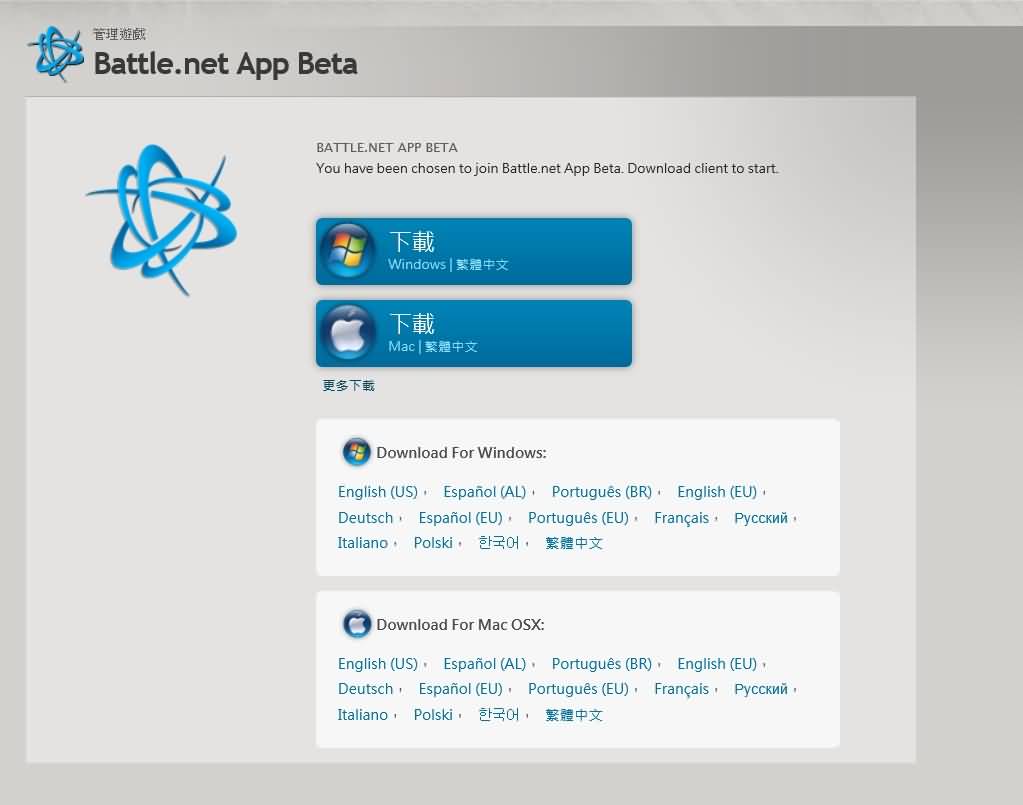The width and height of the screenshot is (1023, 805).
Task: Click the small Apple icon beside Download For Mac OSX
Action: (x=356, y=624)
